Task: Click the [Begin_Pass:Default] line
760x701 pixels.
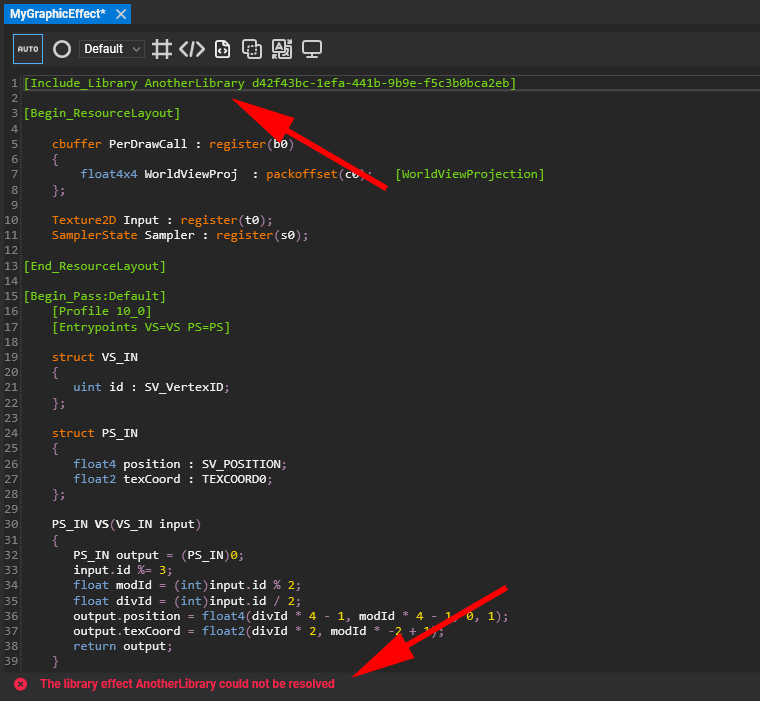Action: [x=95, y=296]
